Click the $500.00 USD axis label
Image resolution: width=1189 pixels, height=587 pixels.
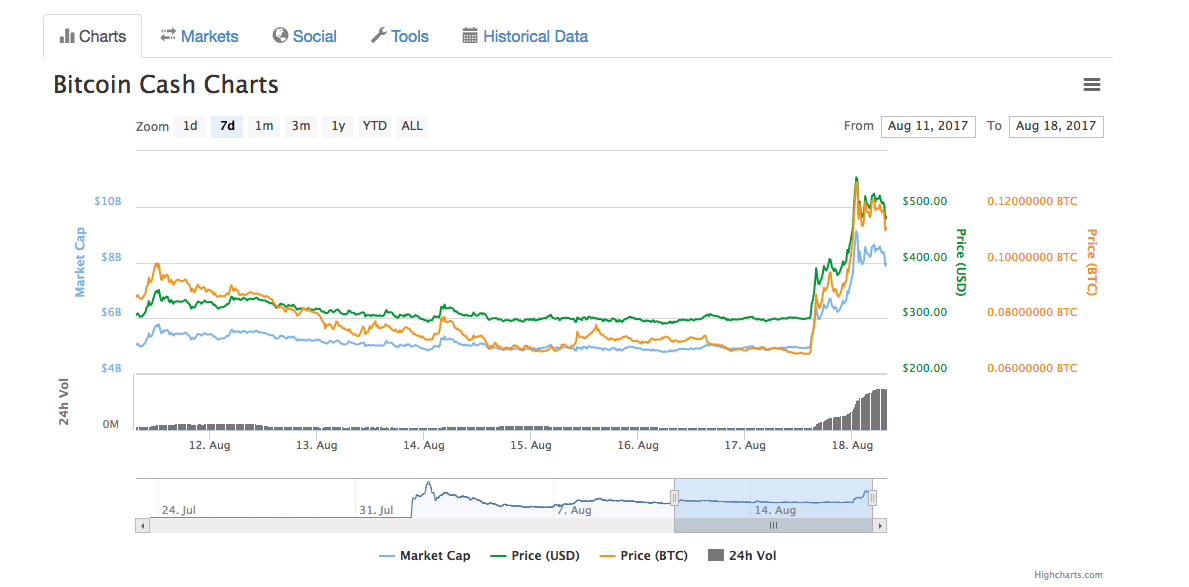[925, 201]
